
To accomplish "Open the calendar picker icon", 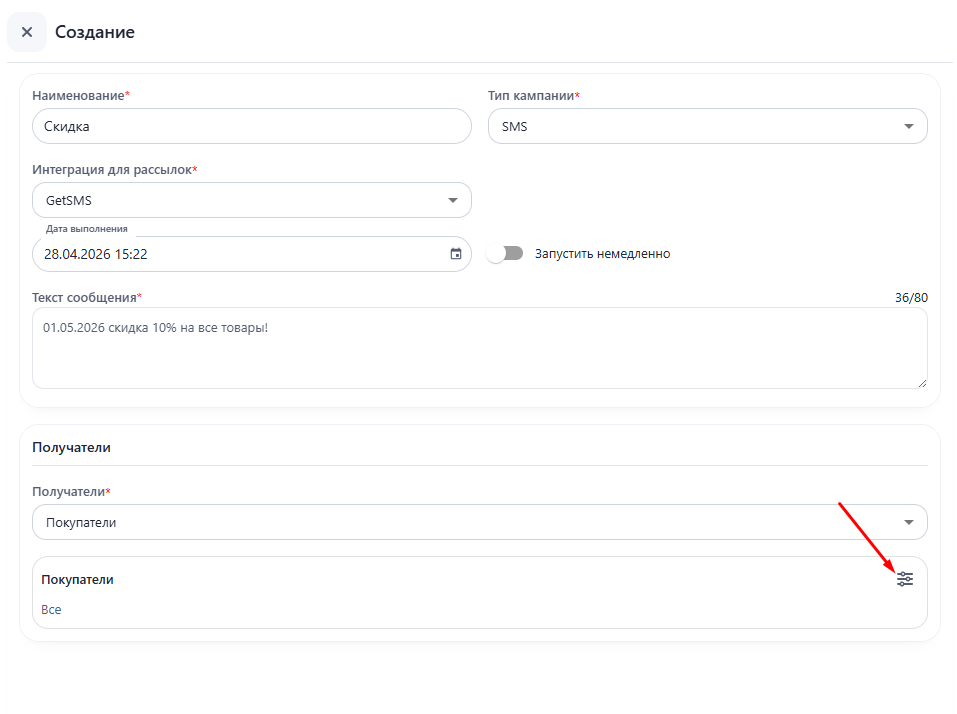I will [x=456, y=254].
